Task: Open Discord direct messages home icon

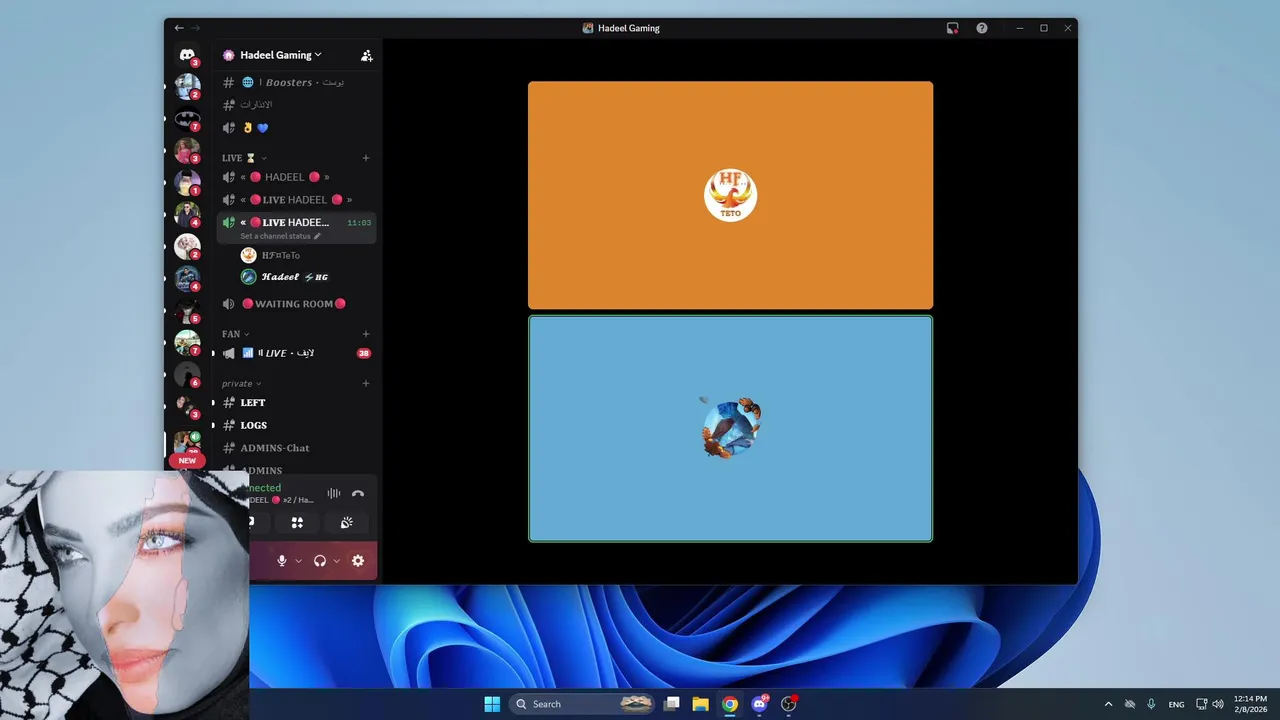Action: click(187, 55)
